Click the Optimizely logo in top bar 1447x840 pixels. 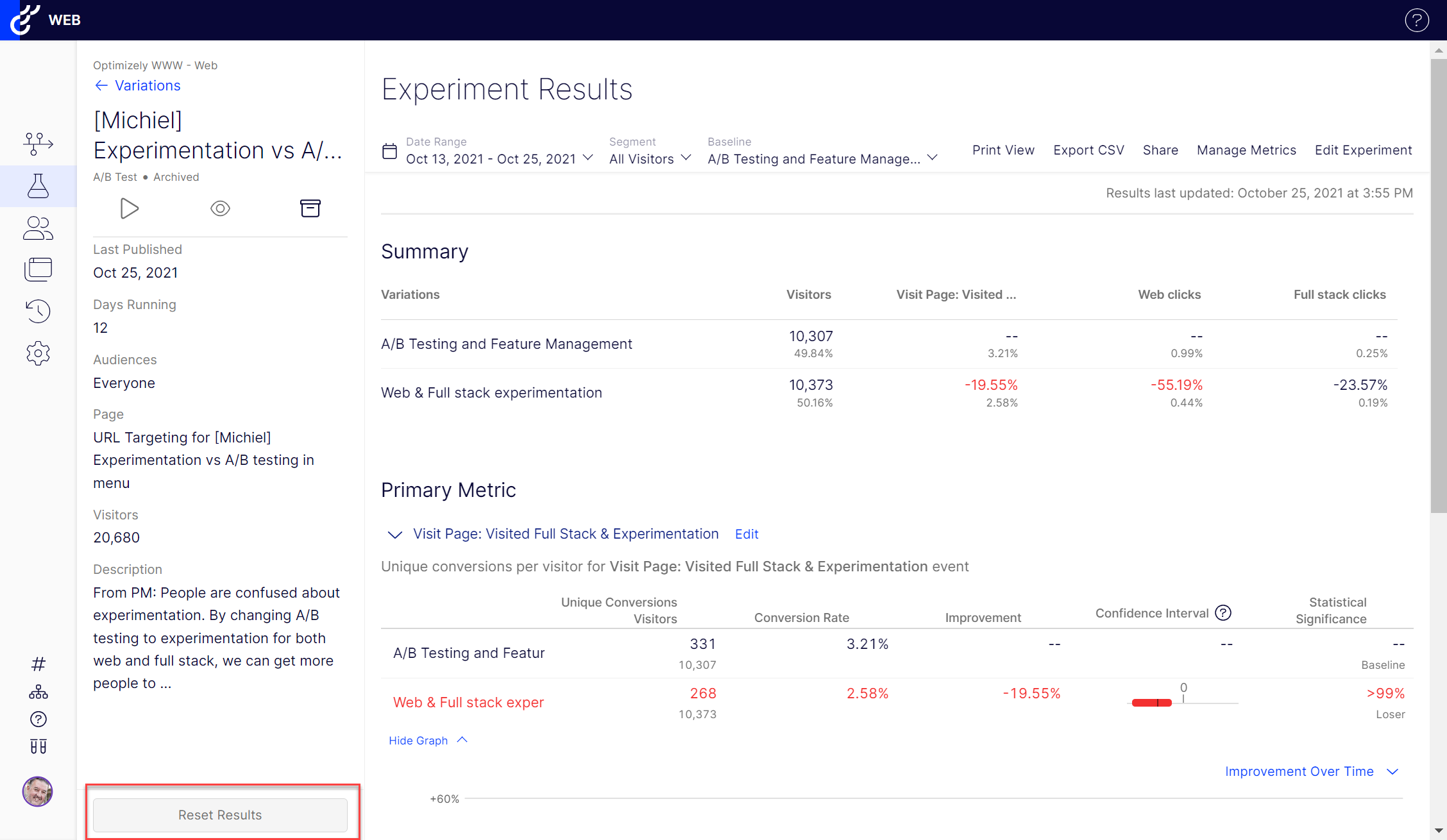pyautogui.click(x=25, y=19)
